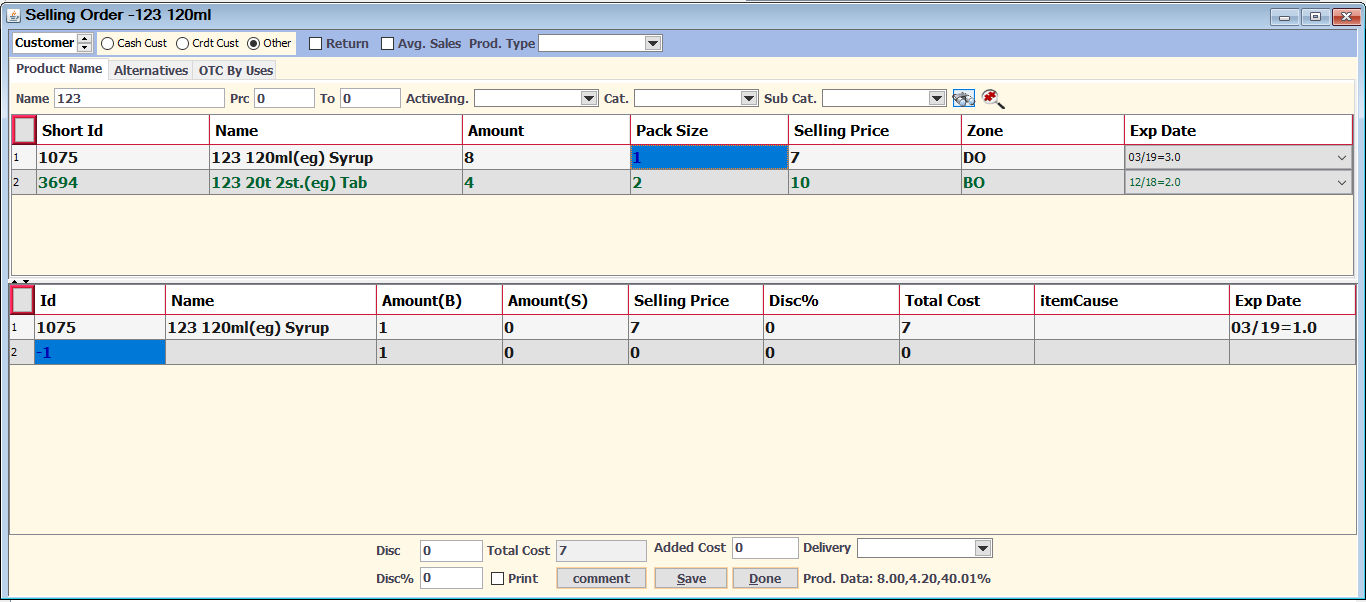The image size is (1366, 602).
Task: Click the Total Cost column header
Action: [967, 300]
